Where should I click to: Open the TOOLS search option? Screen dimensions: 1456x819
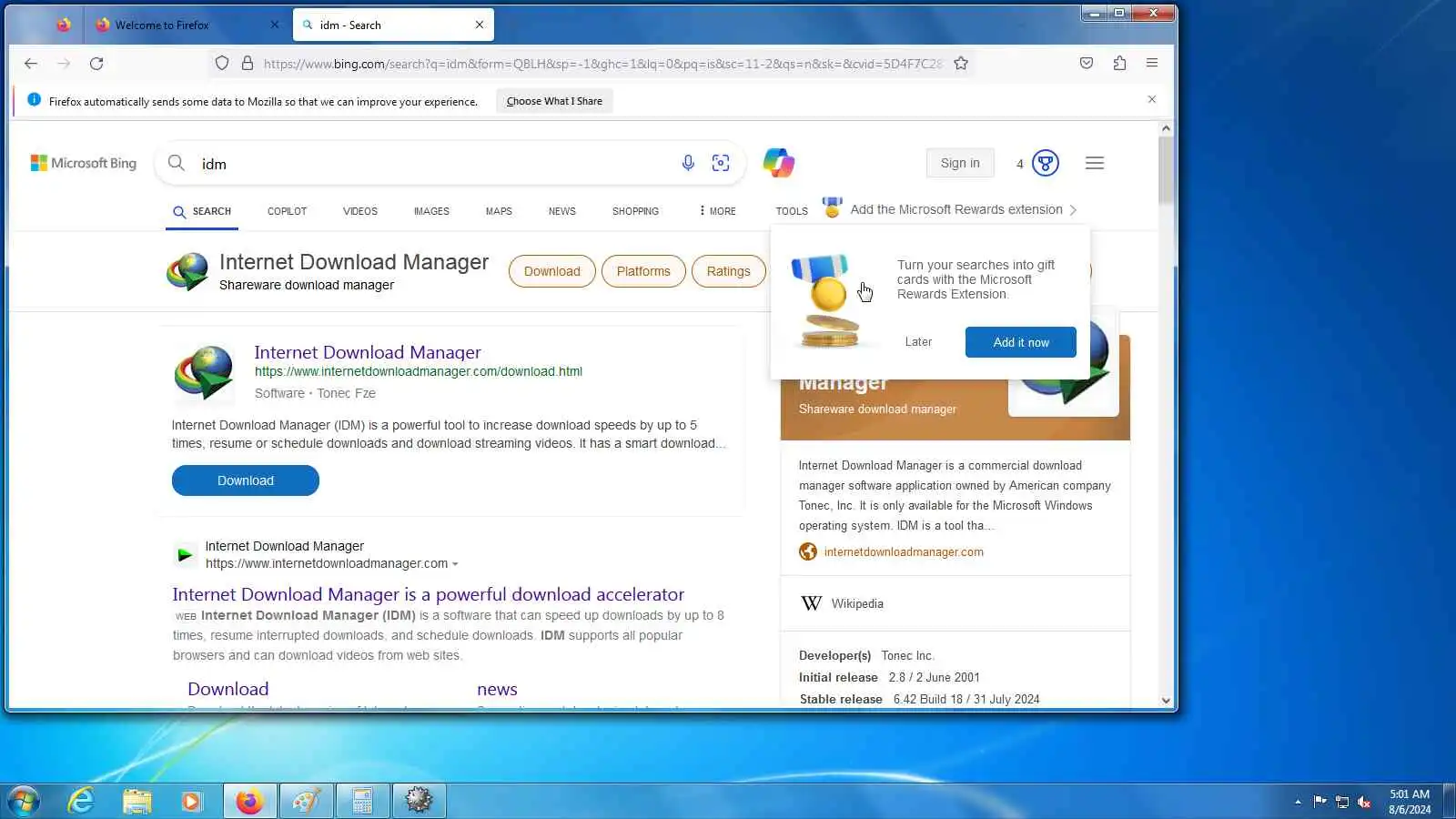(792, 211)
